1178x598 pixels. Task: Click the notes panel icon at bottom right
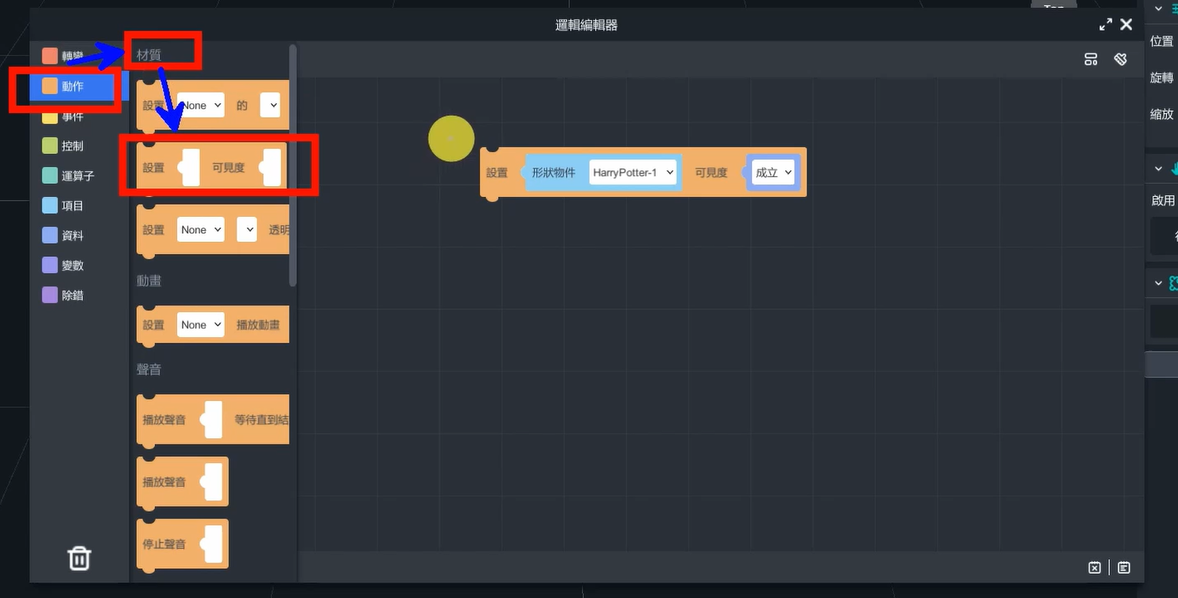coord(1124,568)
